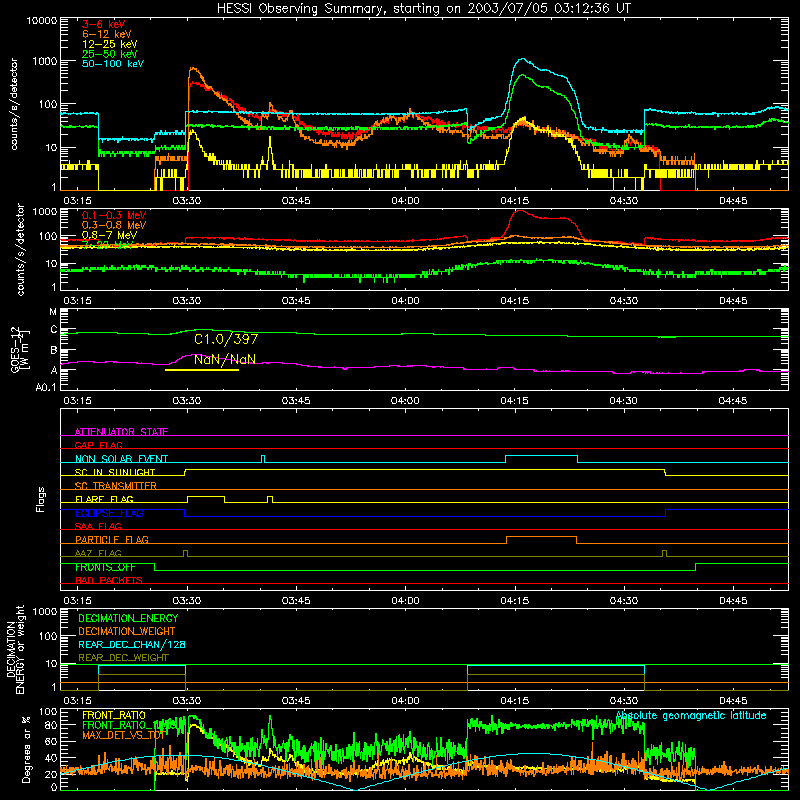The width and height of the screenshot is (800, 800).
Task: Click the 0.3-0.8 MeV legend label
Action: pyautogui.click(x=114, y=225)
